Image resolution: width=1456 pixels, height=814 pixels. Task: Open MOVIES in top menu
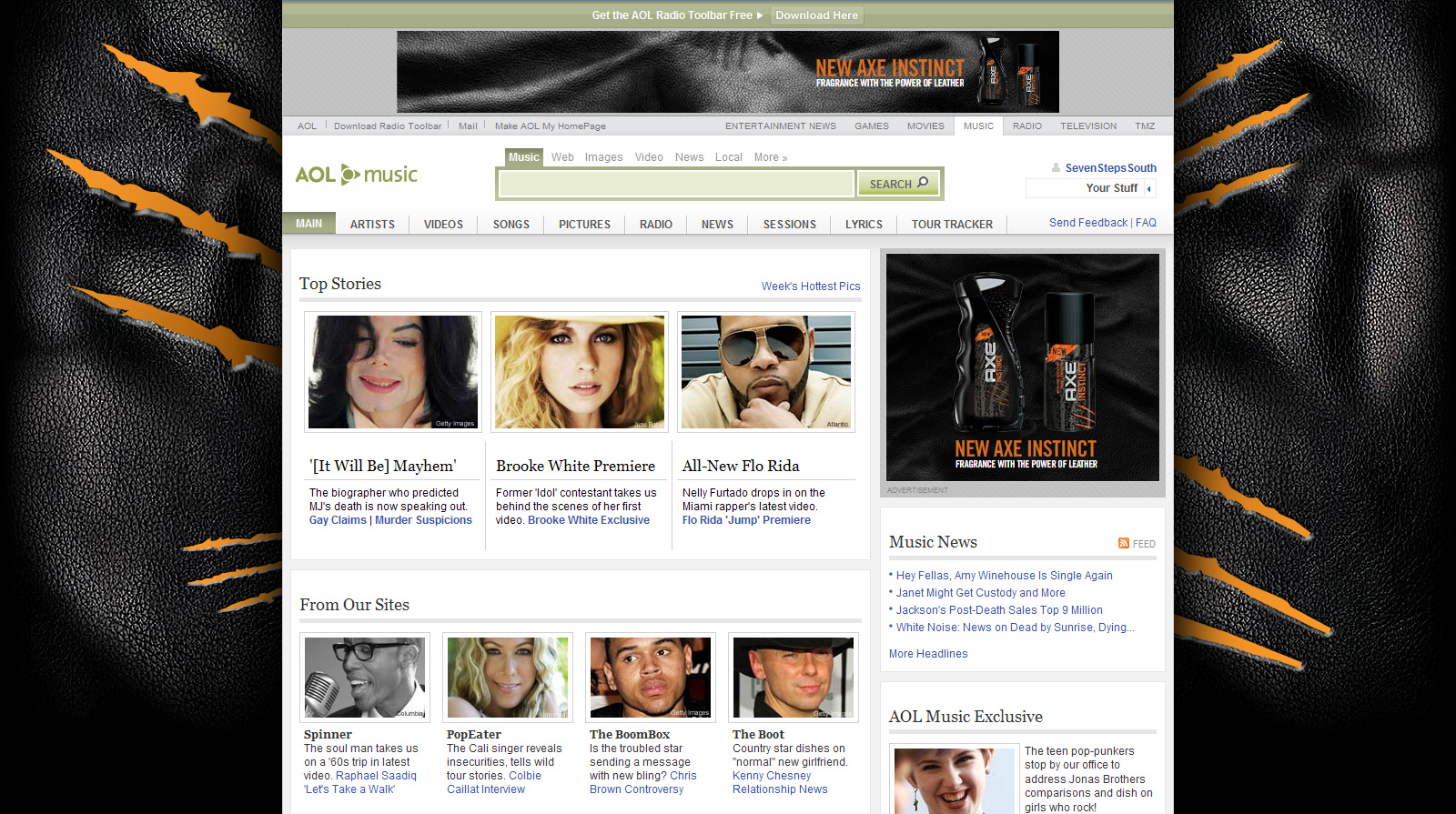(x=925, y=126)
